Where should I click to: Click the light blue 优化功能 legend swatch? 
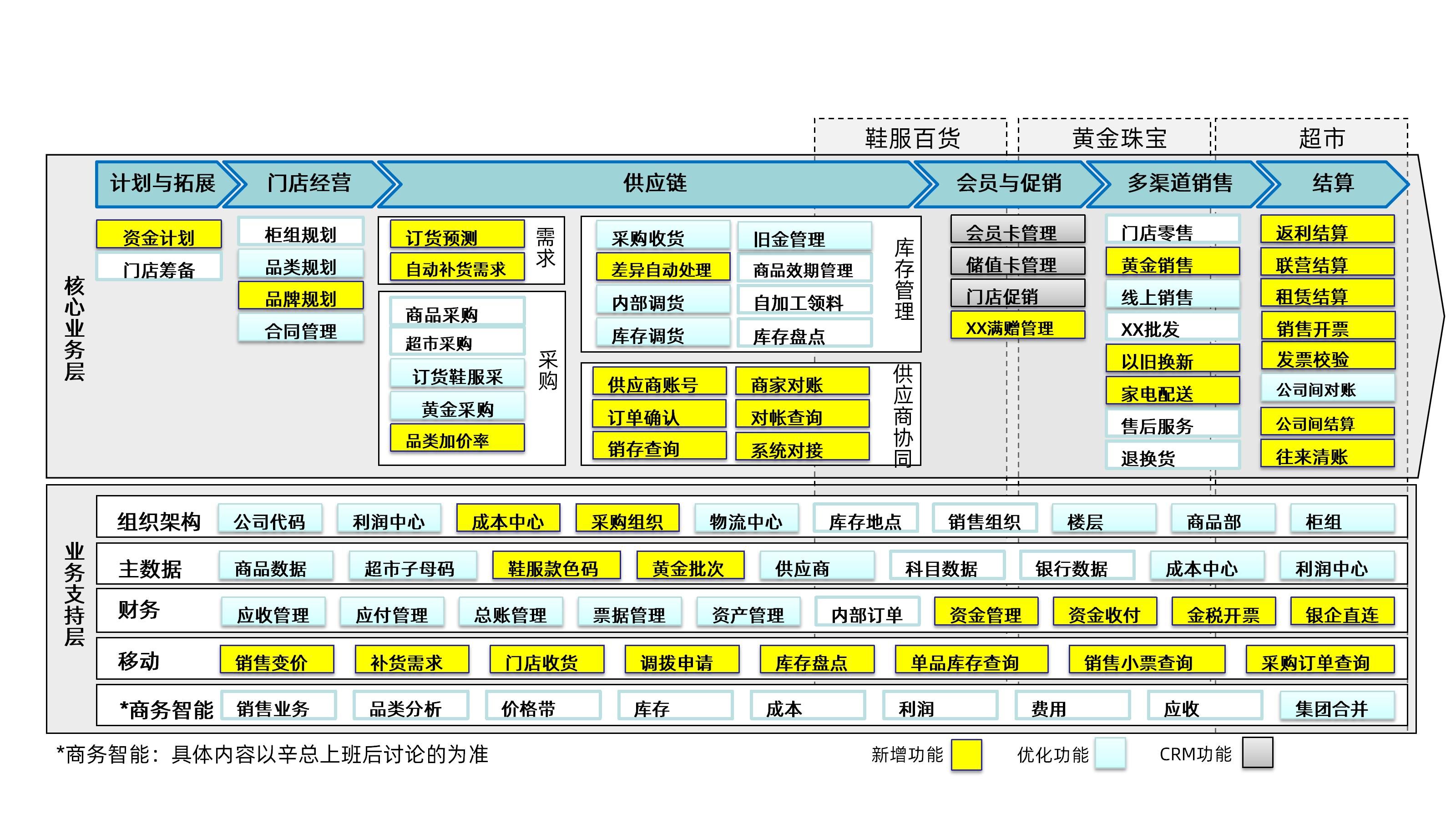click(1110, 754)
